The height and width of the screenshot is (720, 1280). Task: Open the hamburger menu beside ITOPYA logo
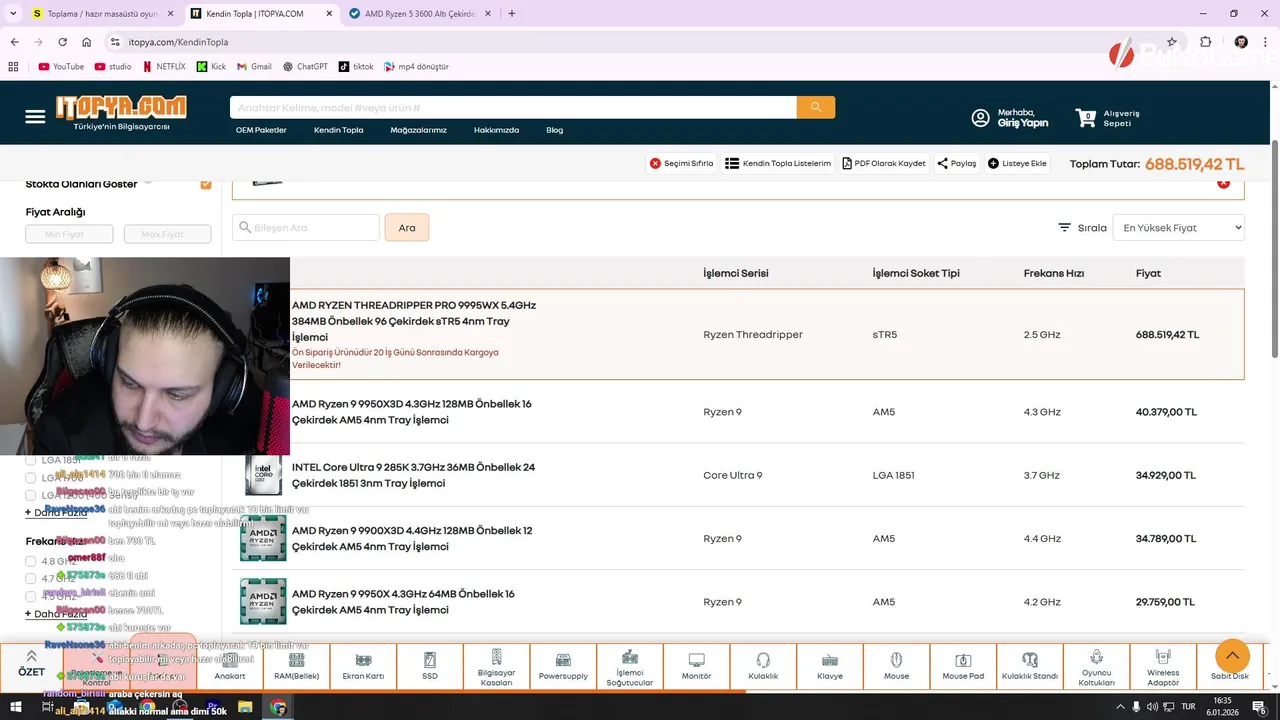35,117
